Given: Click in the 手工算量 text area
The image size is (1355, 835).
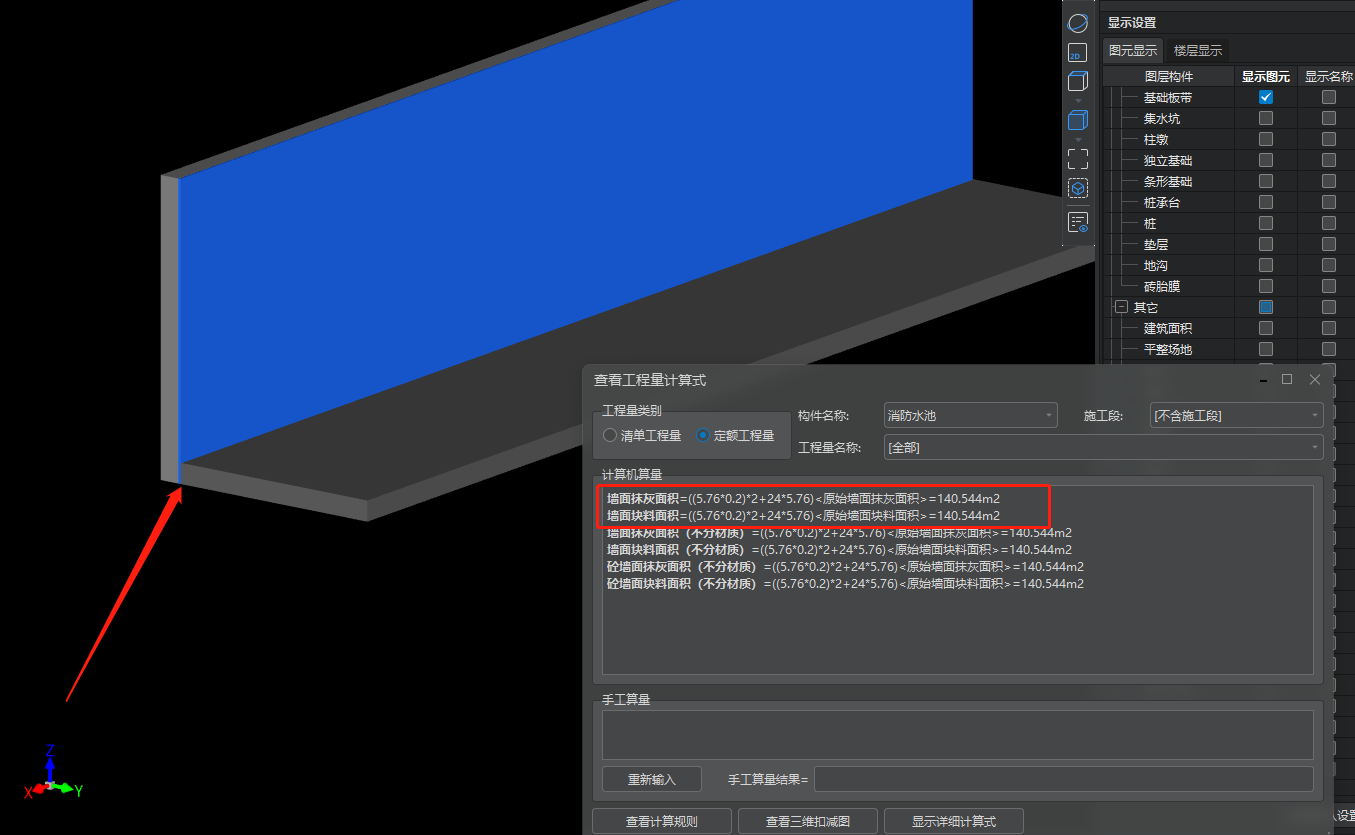Looking at the screenshot, I should (957, 734).
